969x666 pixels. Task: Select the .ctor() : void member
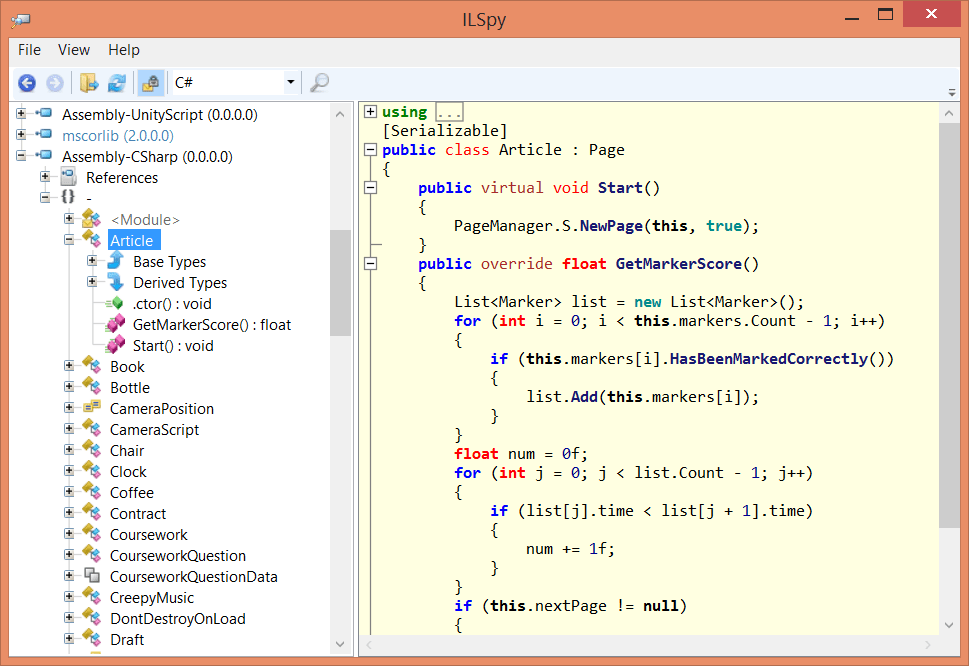pyautogui.click(x=172, y=303)
